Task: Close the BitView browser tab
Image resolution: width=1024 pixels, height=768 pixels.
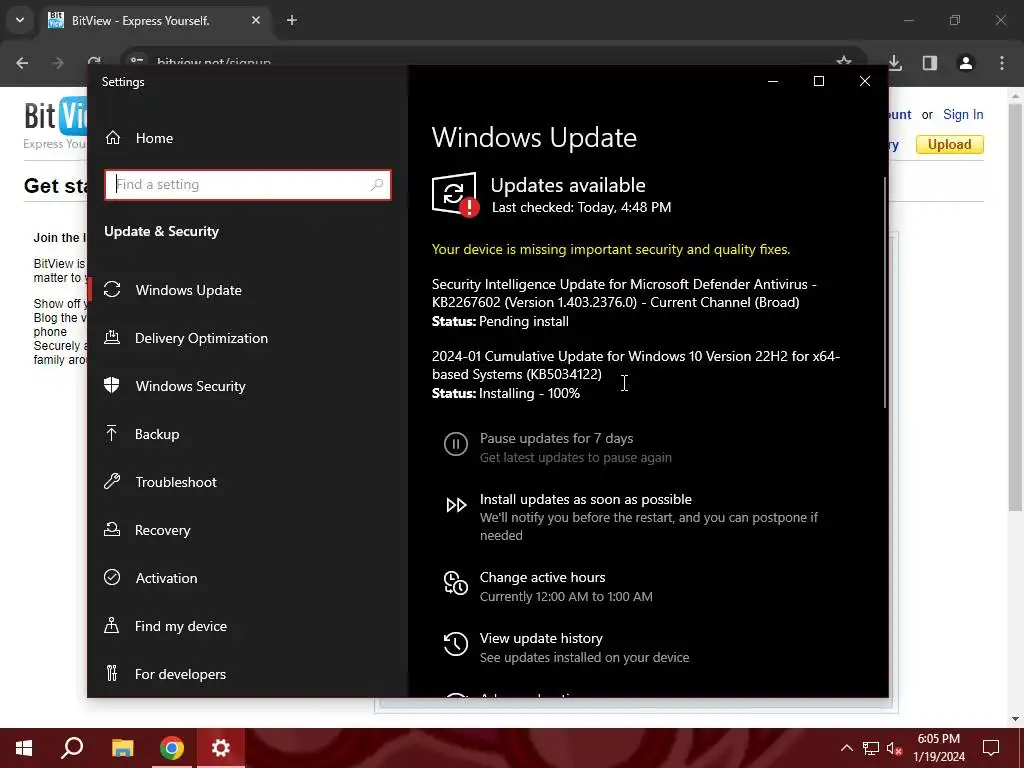Action: click(x=256, y=21)
